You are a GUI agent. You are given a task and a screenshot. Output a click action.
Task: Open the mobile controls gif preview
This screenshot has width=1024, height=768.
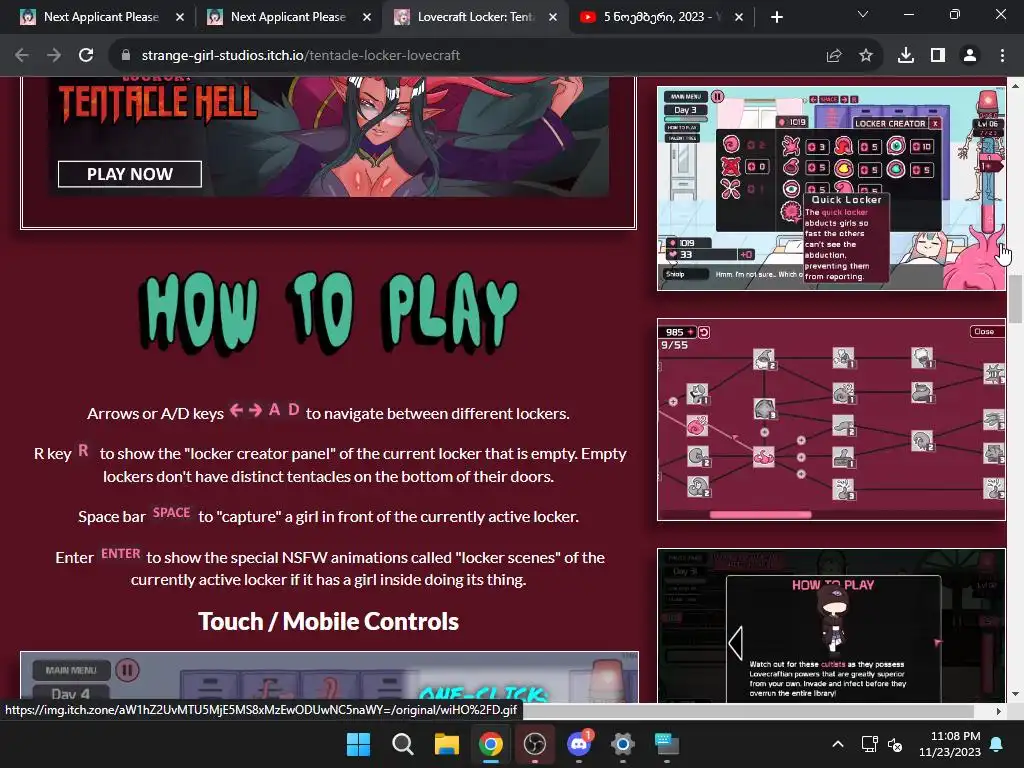(x=329, y=677)
